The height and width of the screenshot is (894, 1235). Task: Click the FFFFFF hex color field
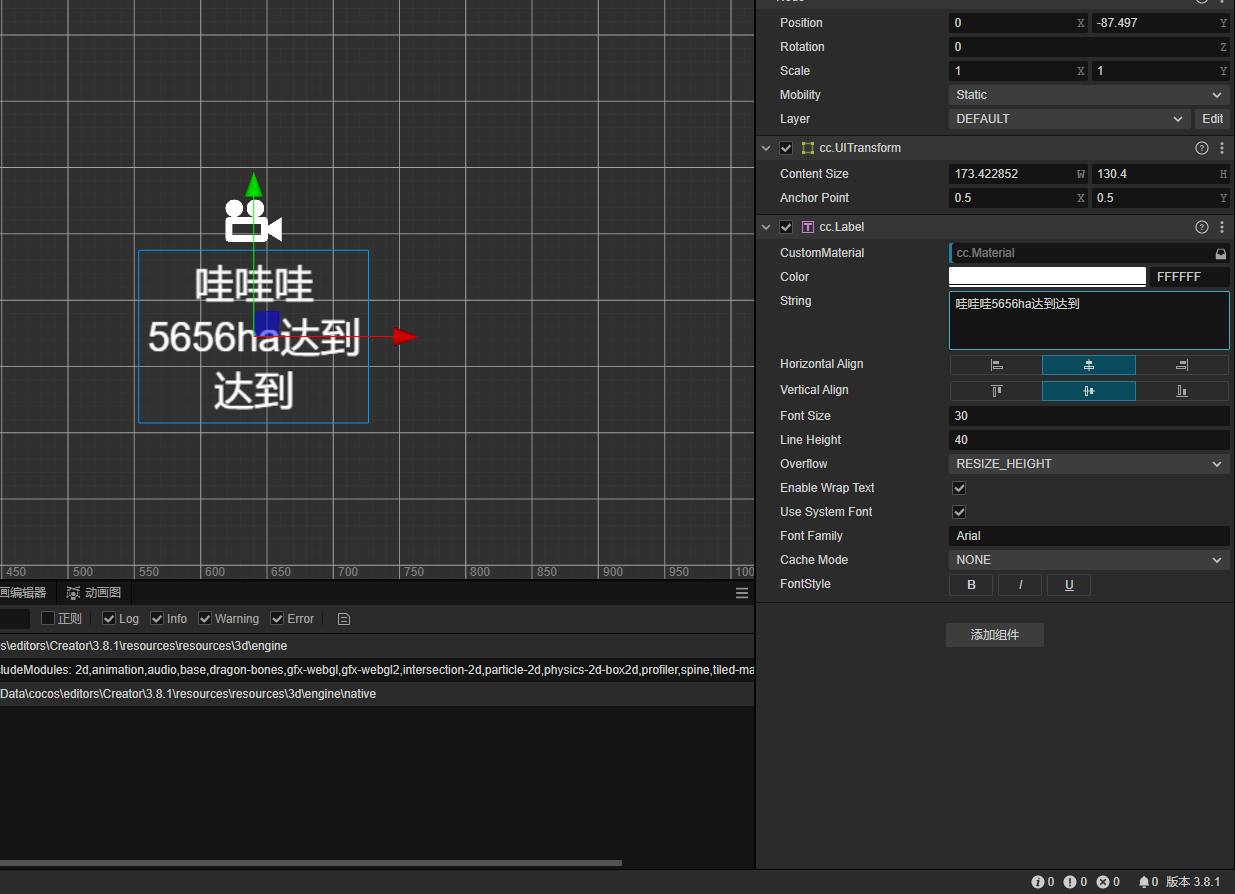click(1189, 277)
